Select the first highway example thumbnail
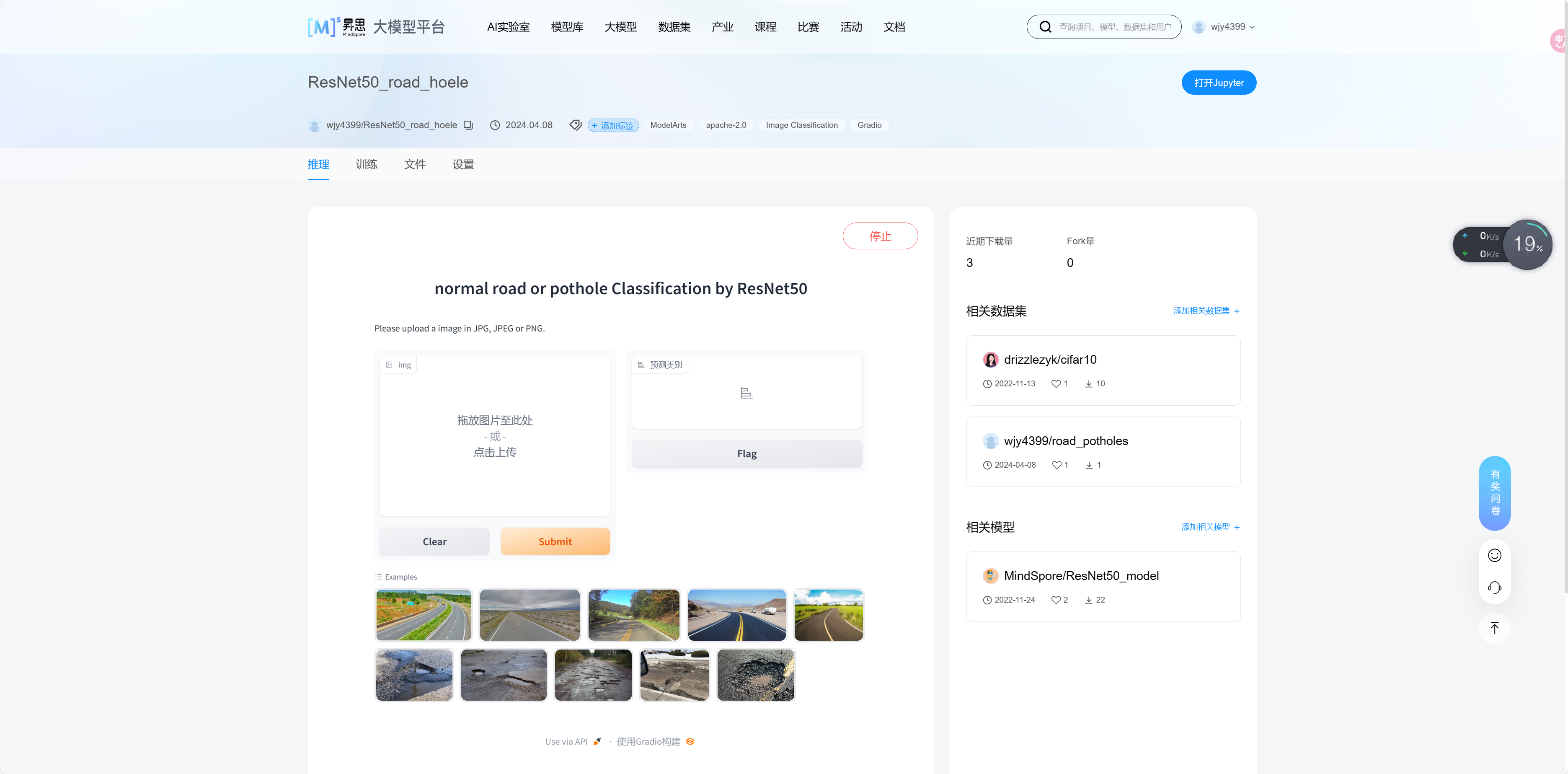 point(424,614)
